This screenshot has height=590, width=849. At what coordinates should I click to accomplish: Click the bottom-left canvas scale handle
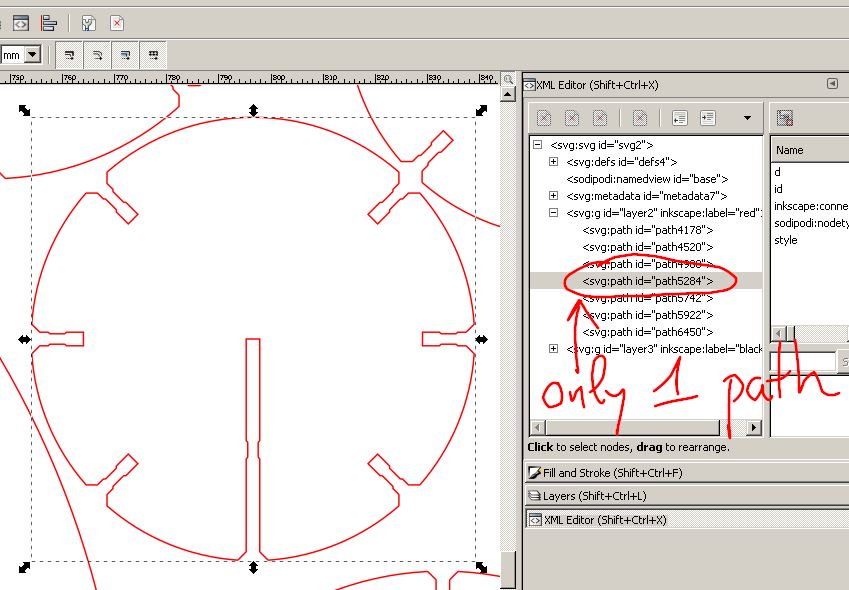click(24, 567)
